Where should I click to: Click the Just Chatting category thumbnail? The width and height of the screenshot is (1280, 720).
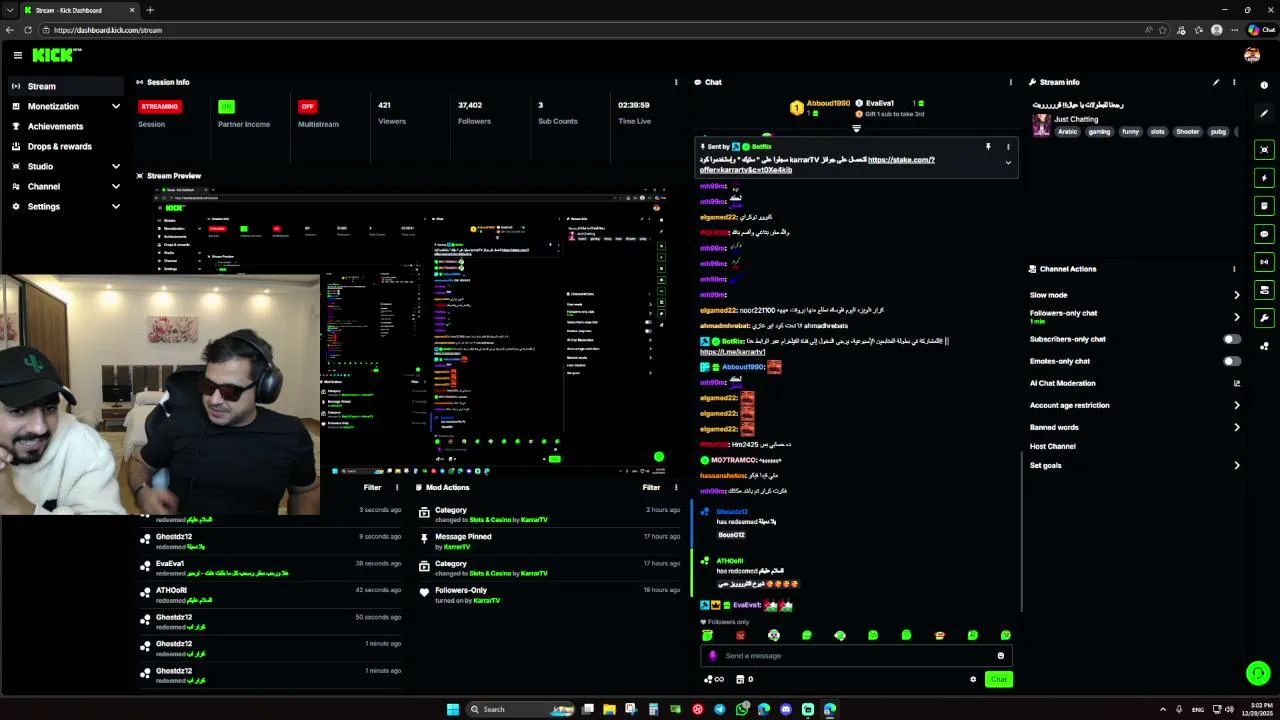pos(1041,125)
